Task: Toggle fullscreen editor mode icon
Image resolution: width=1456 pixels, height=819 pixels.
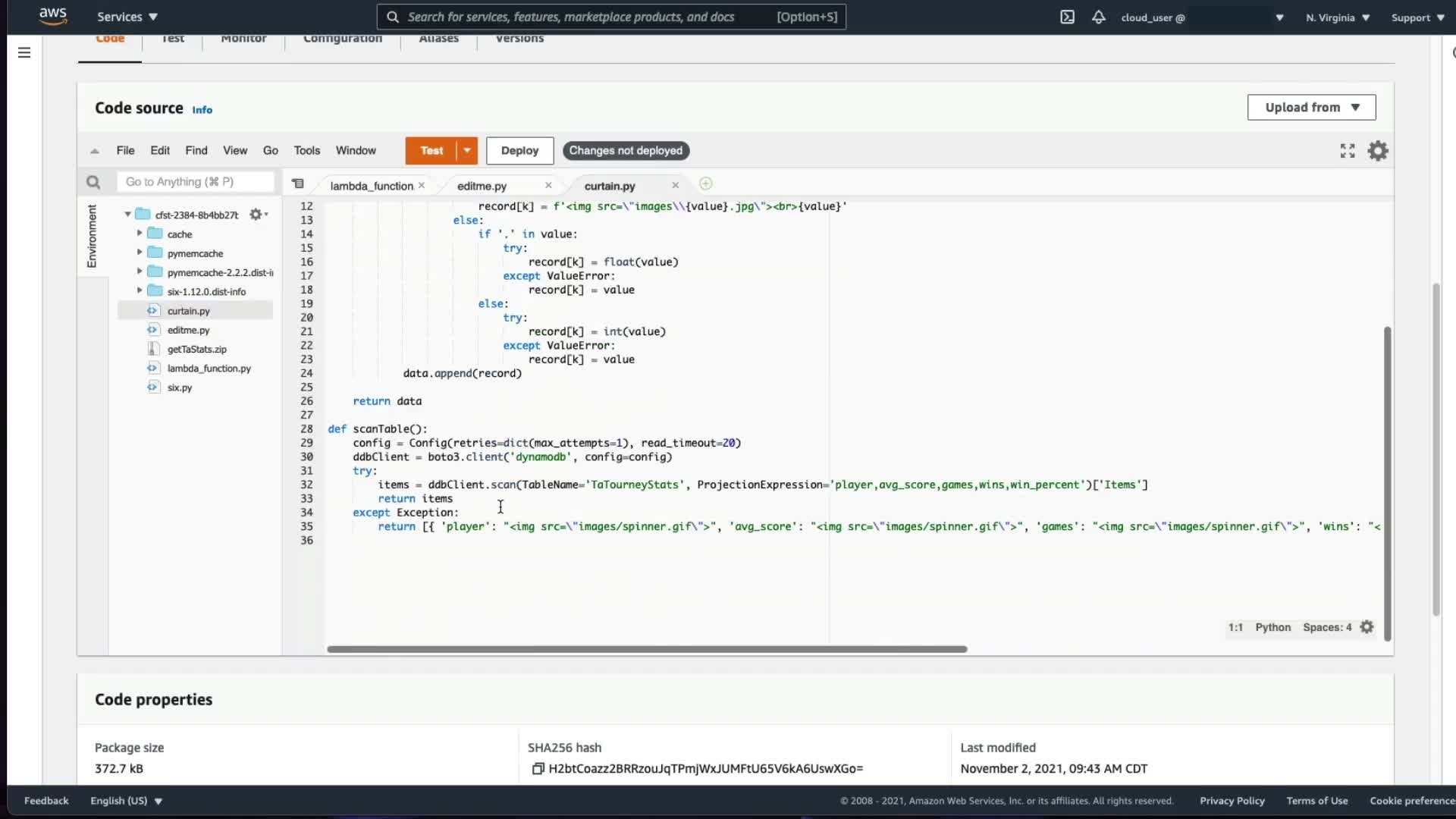Action: (x=1347, y=151)
